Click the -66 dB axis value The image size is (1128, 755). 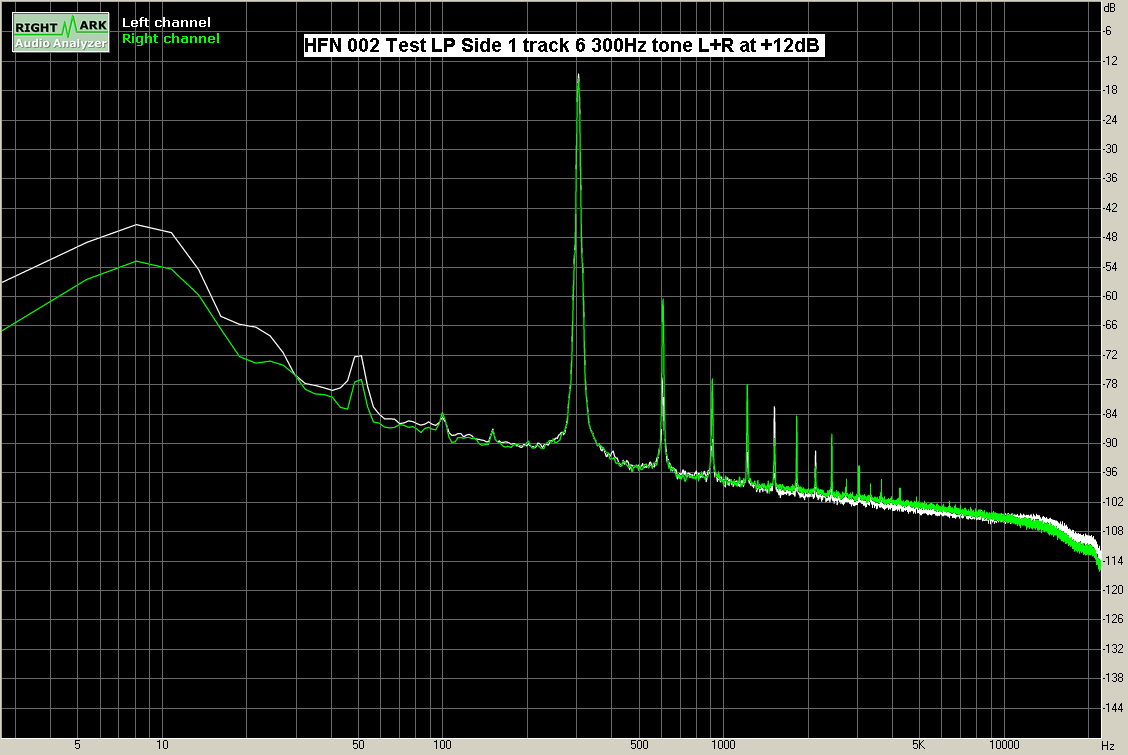pyautogui.click(x=1110, y=325)
